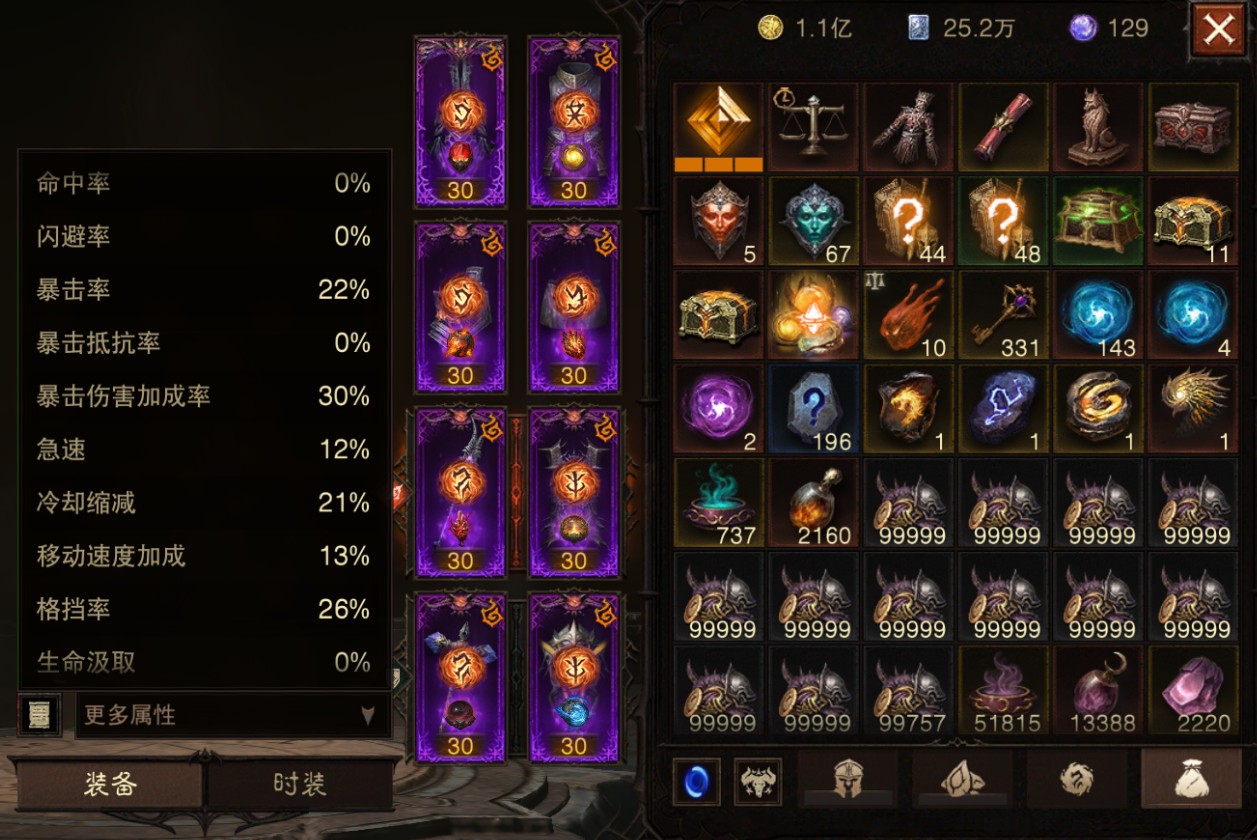
Task: Close the inventory with the X button
Action: click(1219, 30)
